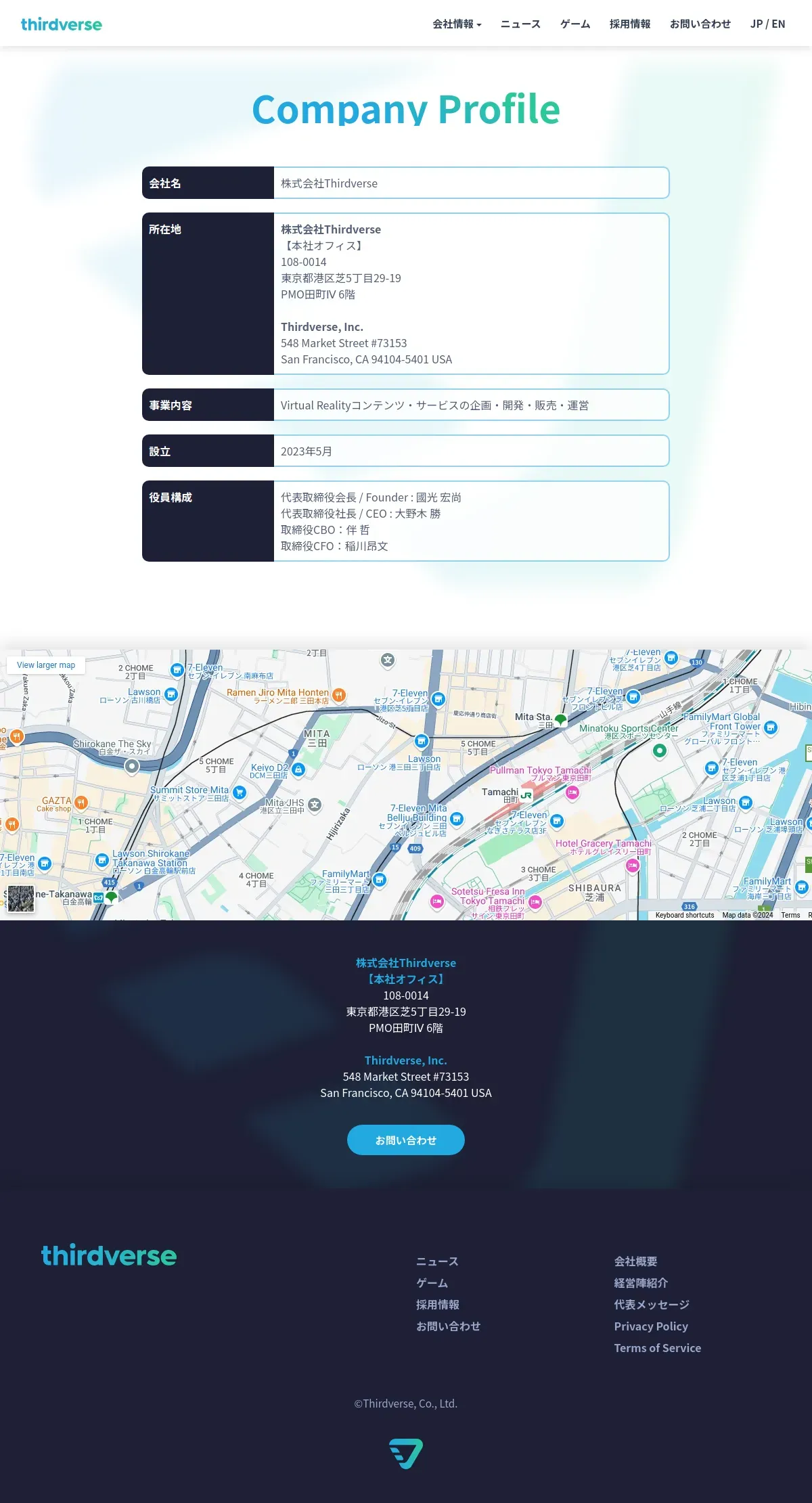Click the Lawson 港三田三丁目店 pin
812x1503 pixels.
422,741
